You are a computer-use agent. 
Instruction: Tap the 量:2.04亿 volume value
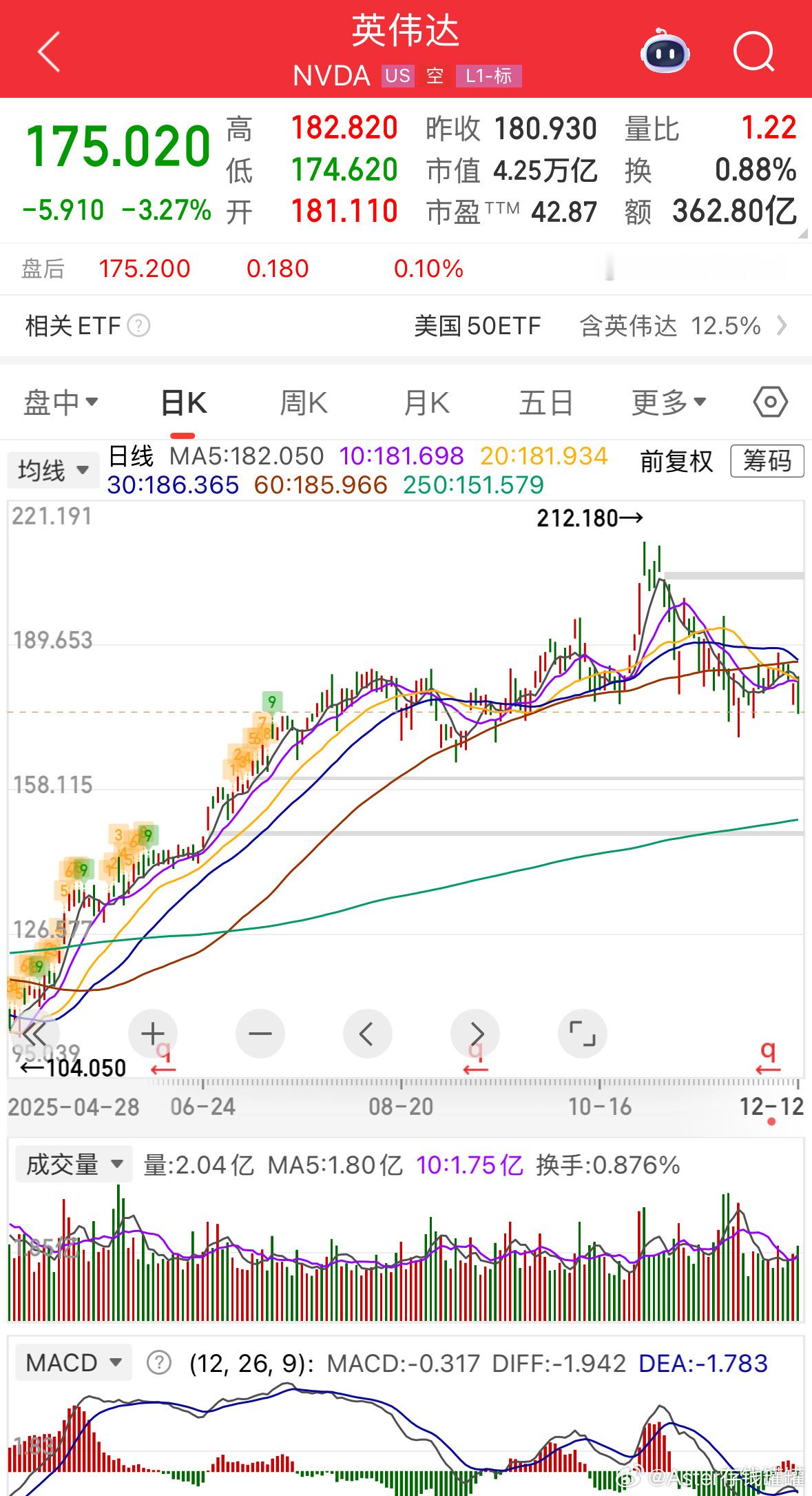pos(198,1165)
